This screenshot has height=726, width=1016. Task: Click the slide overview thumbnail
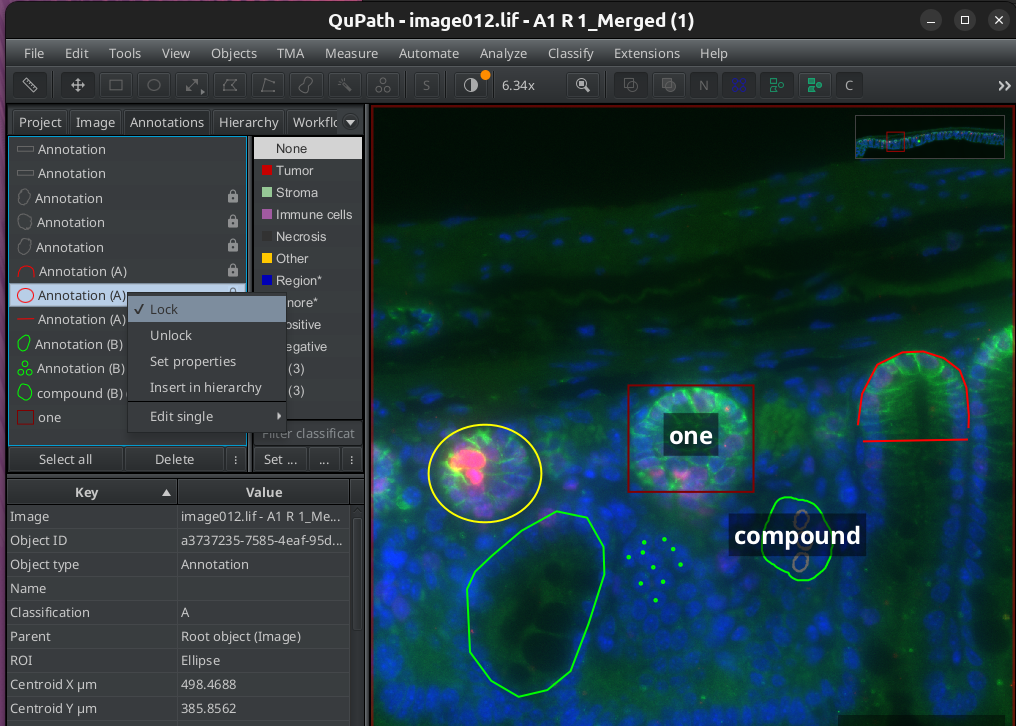tap(929, 137)
